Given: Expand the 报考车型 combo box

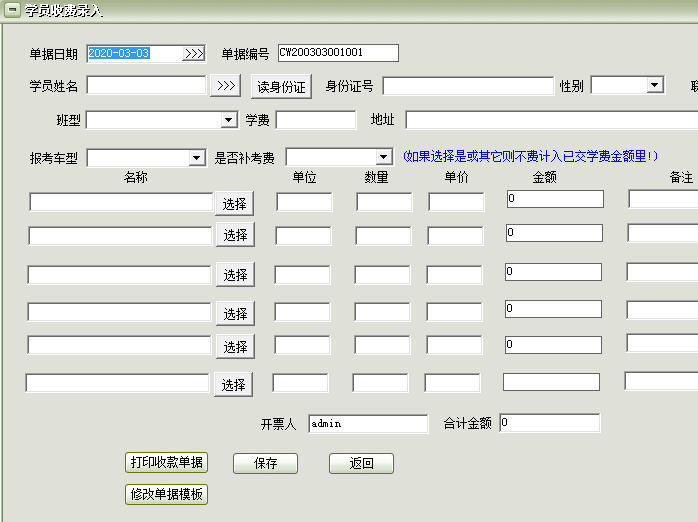Looking at the screenshot, I should tap(196, 158).
